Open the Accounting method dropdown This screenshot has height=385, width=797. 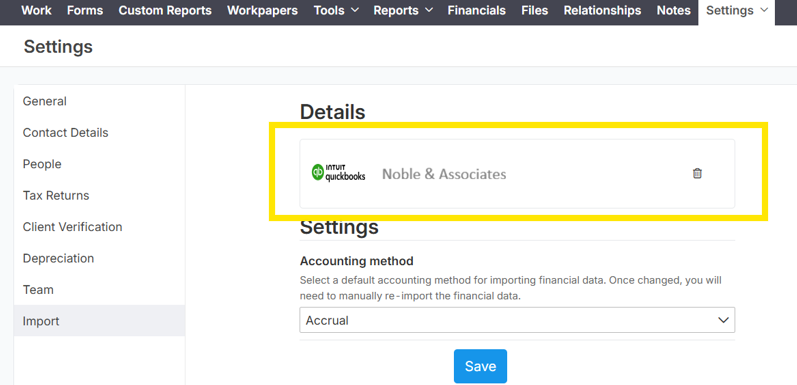517,320
